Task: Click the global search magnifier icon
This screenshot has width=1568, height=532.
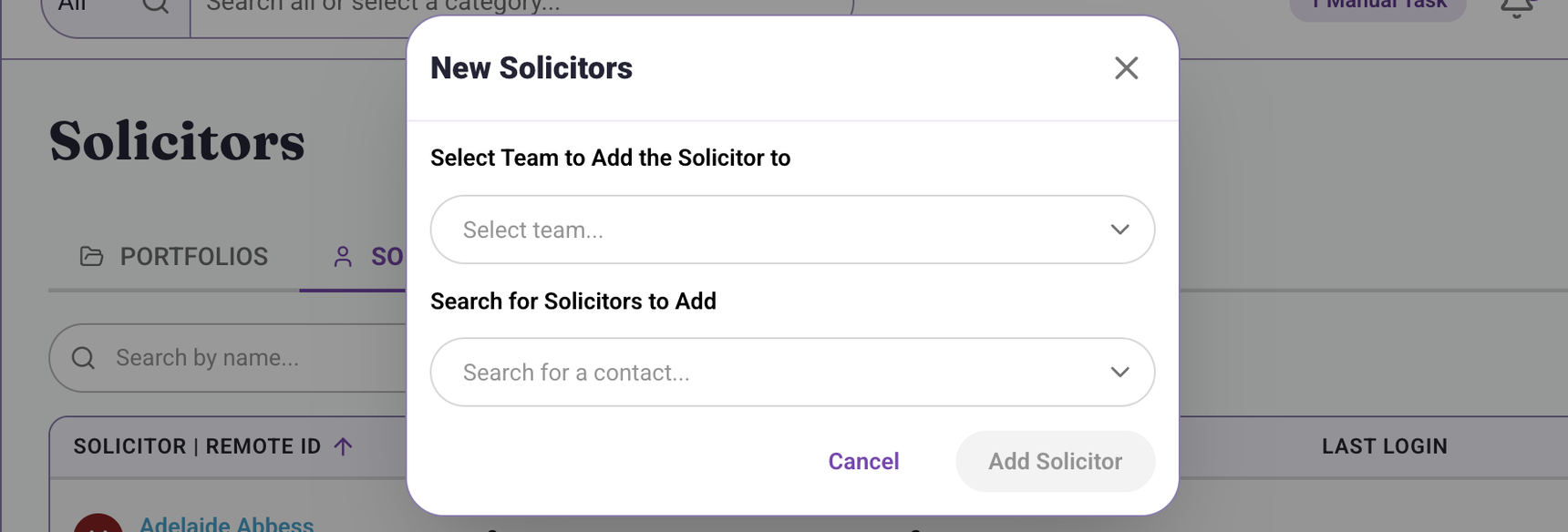Action: click(156, 5)
